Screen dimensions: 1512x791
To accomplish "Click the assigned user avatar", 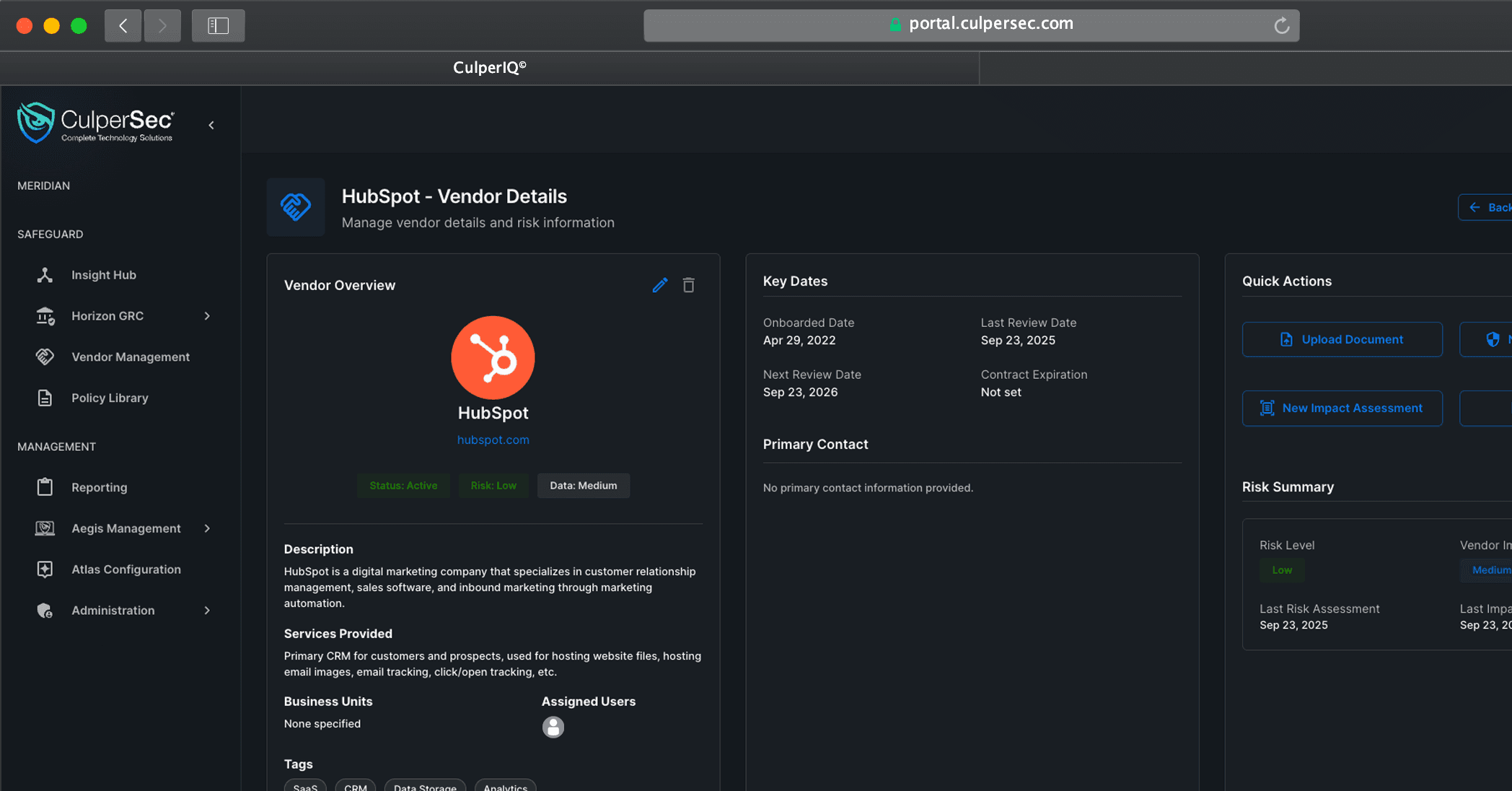I will click(x=553, y=727).
